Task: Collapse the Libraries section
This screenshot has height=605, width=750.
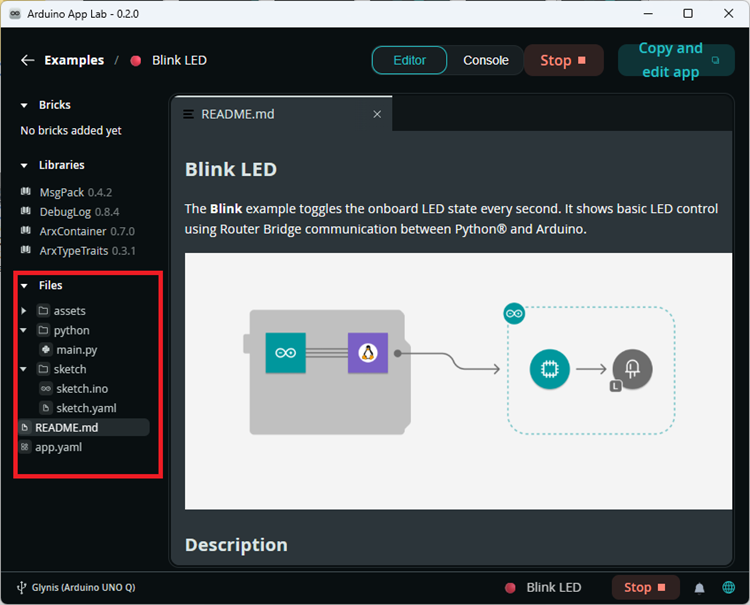Action: [24, 165]
